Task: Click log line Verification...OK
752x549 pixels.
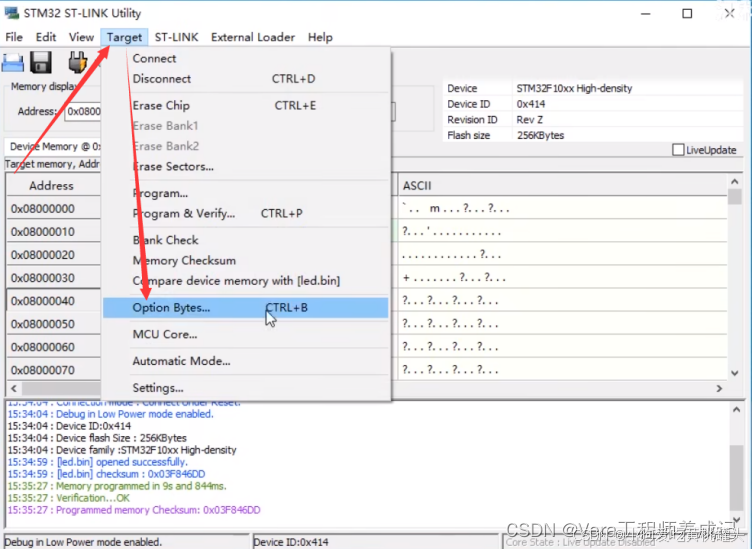Action: click(x=69, y=498)
